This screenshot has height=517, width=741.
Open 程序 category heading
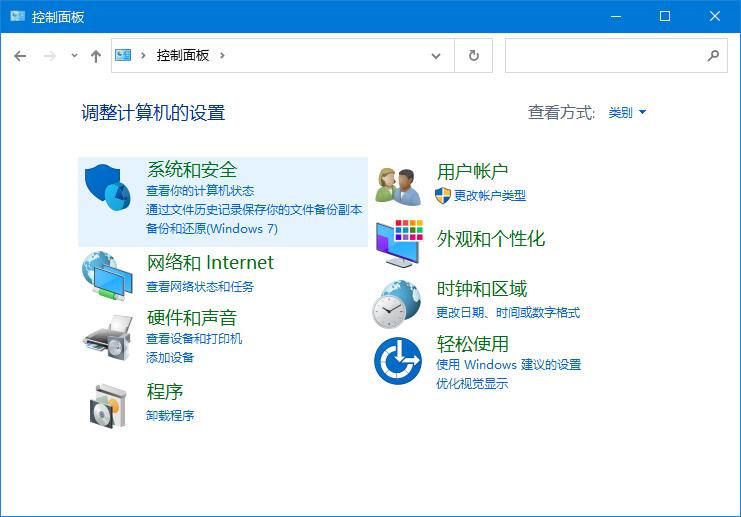(164, 391)
